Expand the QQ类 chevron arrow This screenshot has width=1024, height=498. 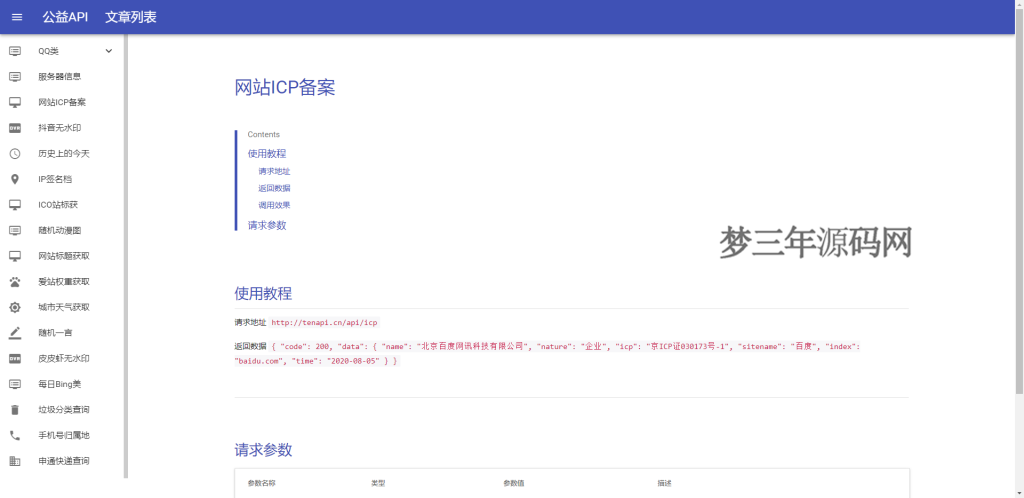point(109,51)
